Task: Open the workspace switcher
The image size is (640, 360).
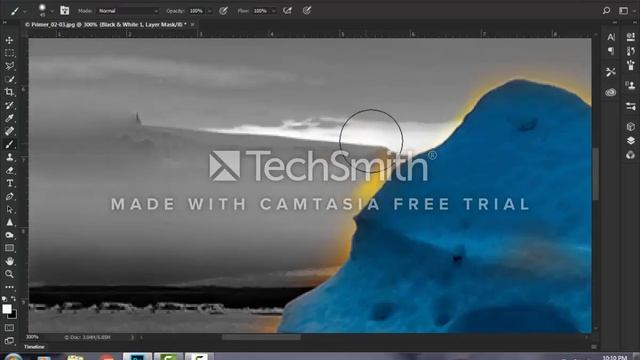Action: [x=623, y=11]
